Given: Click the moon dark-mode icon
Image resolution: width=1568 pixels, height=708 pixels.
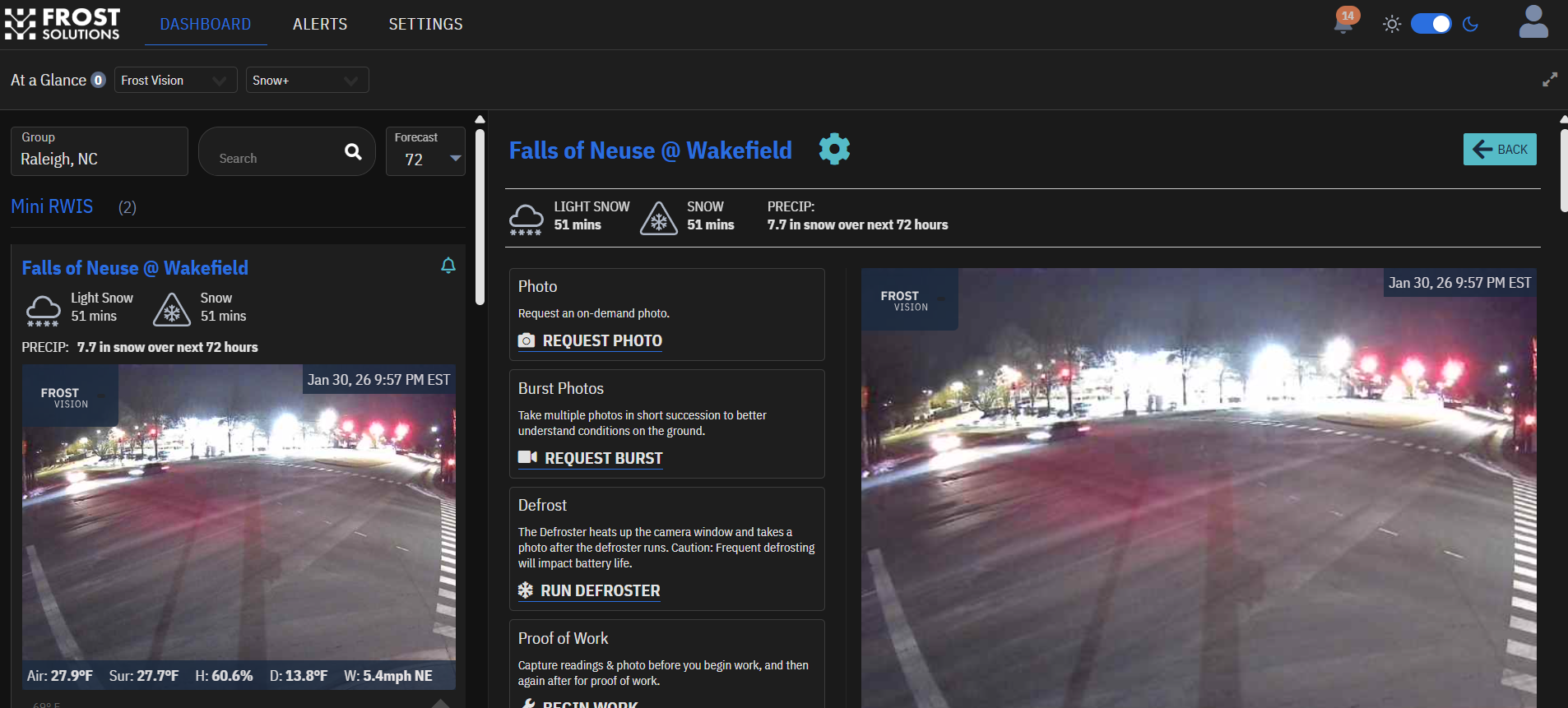Looking at the screenshot, I should tap(1471, 24).
